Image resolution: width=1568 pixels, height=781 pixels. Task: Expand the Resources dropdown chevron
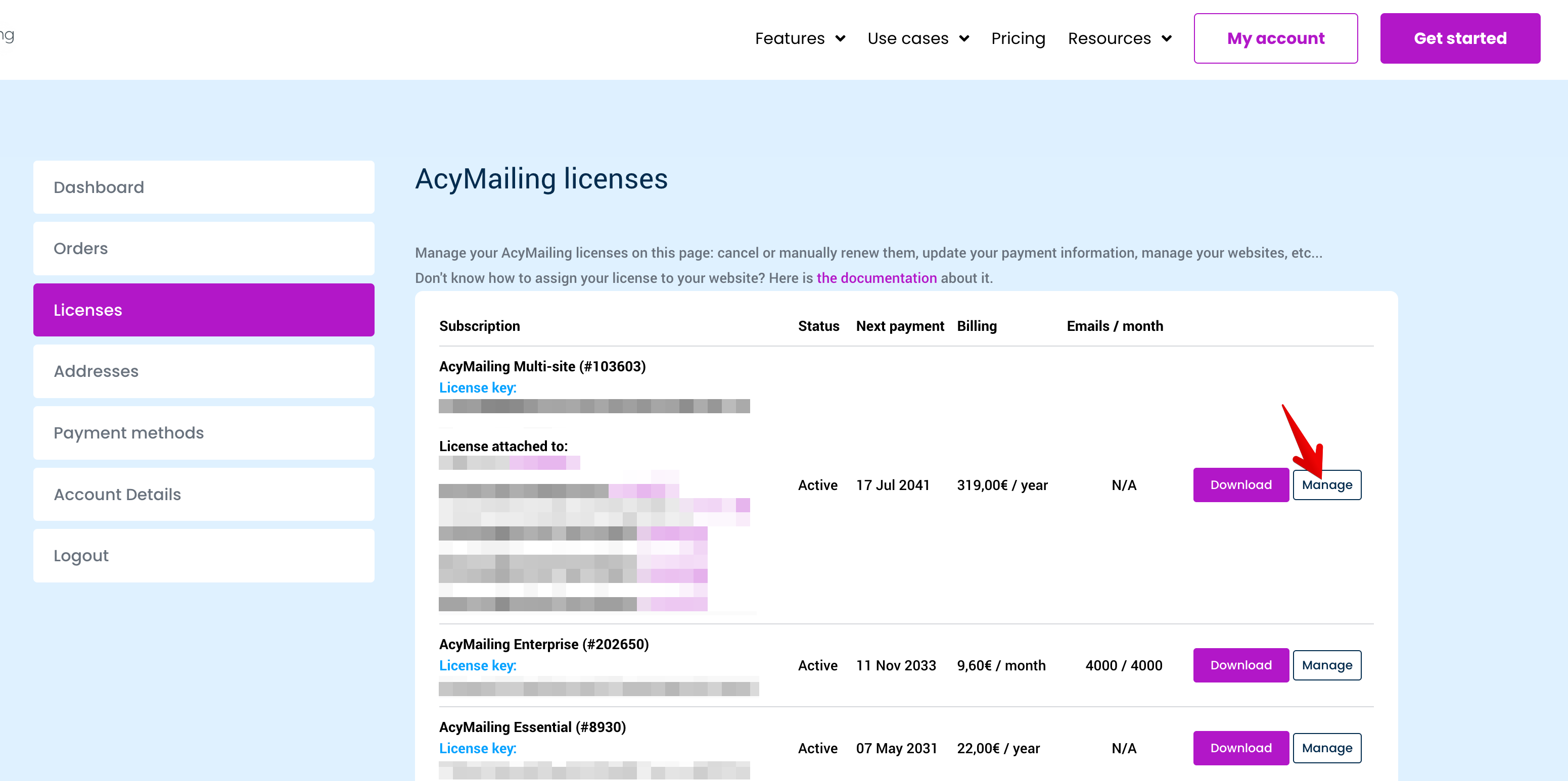point(1166,38)
